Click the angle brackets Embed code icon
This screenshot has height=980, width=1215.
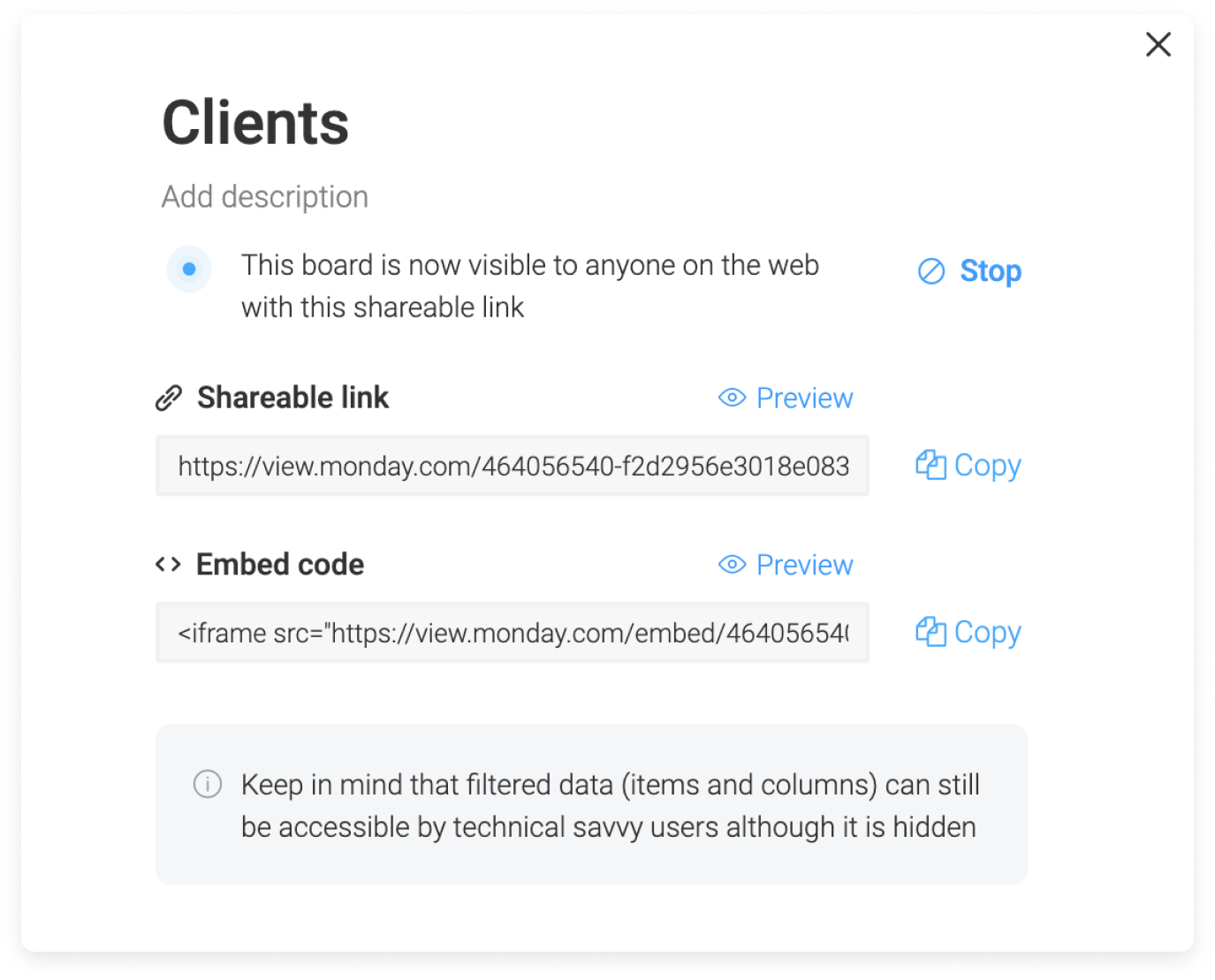pyautogui.click(x=168, y=565)
